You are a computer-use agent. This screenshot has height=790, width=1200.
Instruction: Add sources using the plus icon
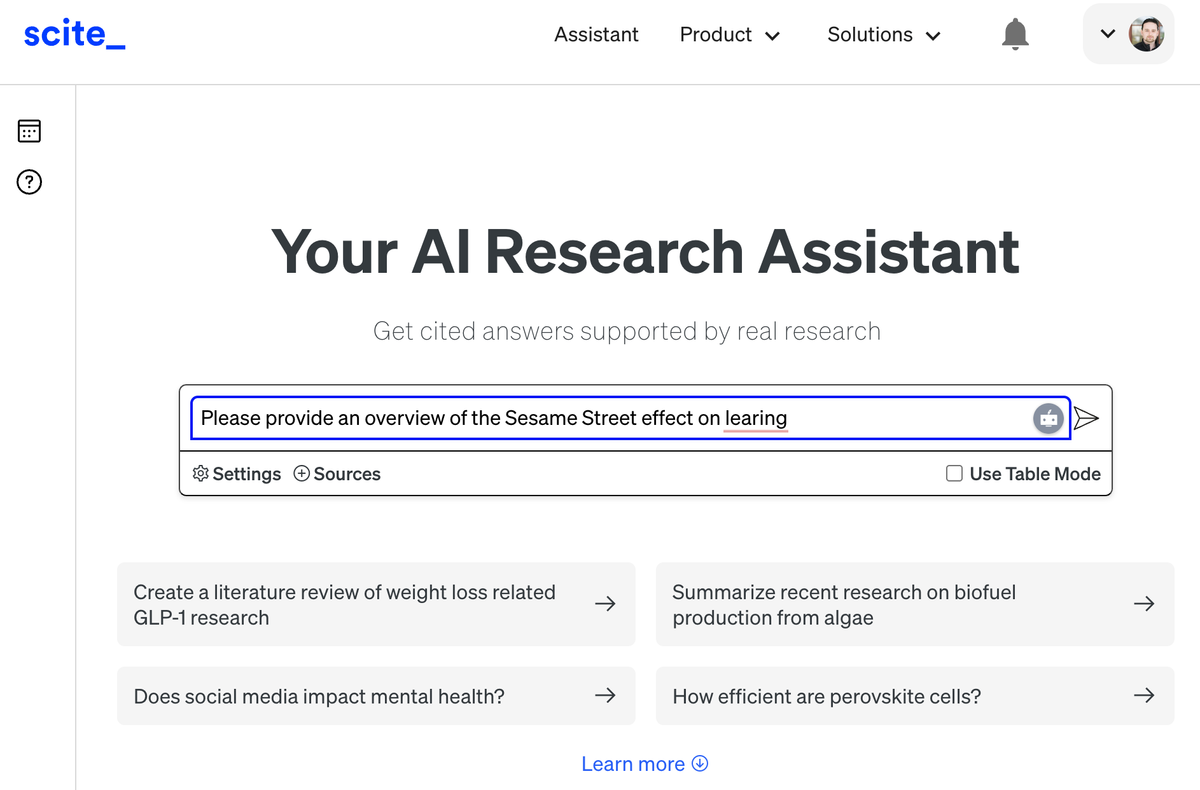(336, 473)
